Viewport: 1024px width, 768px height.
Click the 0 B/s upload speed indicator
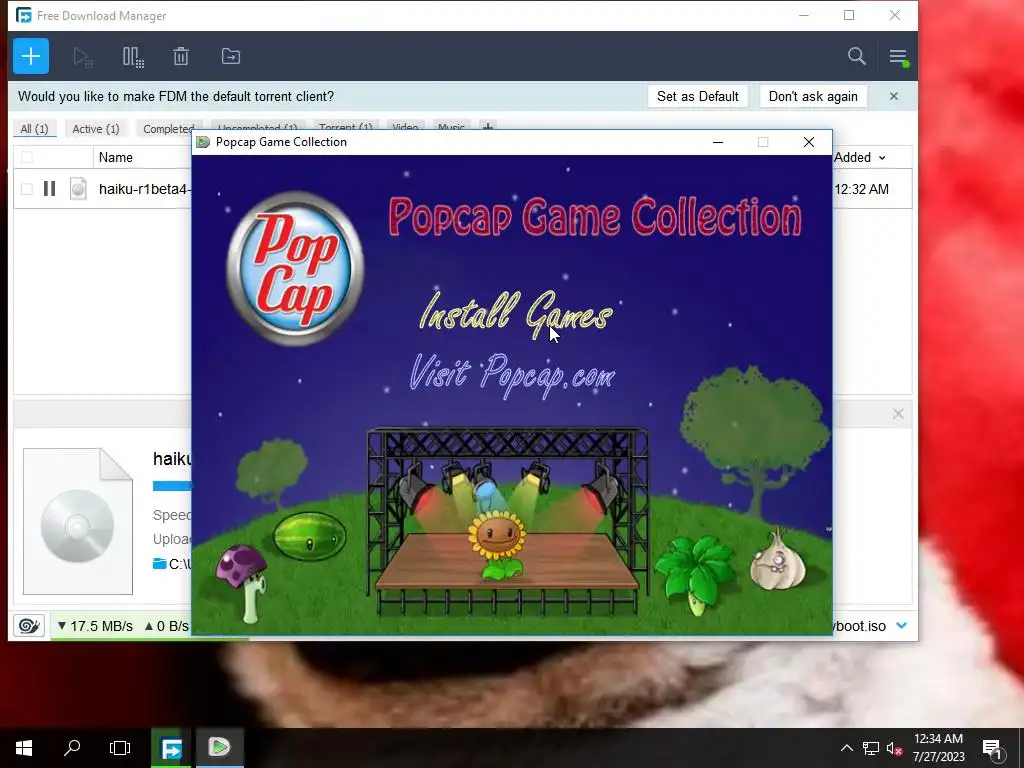[166, 626]
